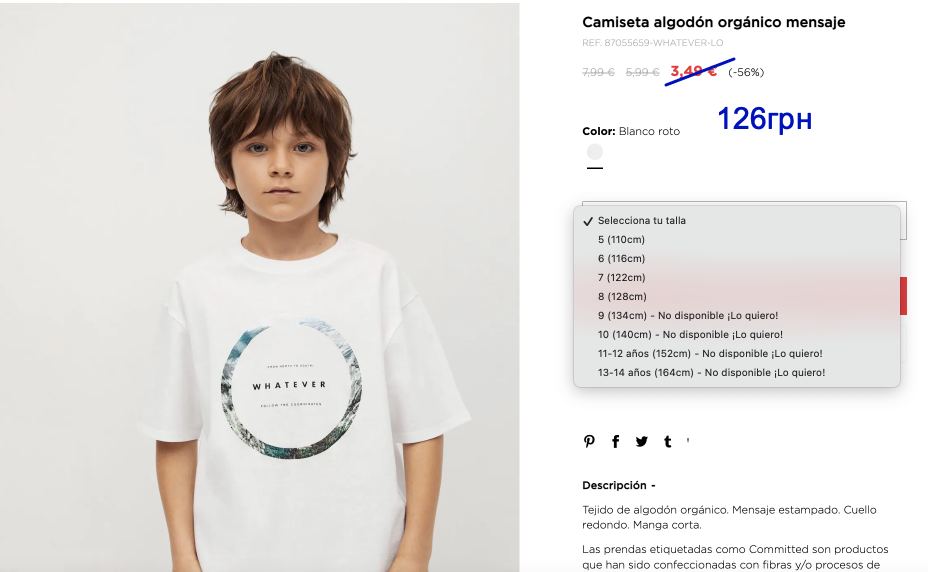The image size is (928, 572).
Task: Choose 11-12 años (152cm) option
Action: [x=737, y=353]
